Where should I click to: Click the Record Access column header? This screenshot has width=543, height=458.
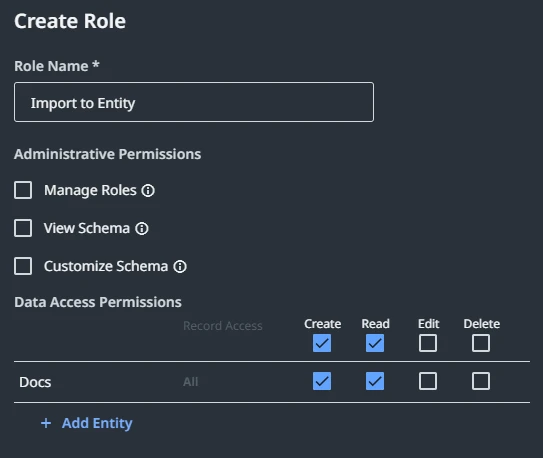223,326
